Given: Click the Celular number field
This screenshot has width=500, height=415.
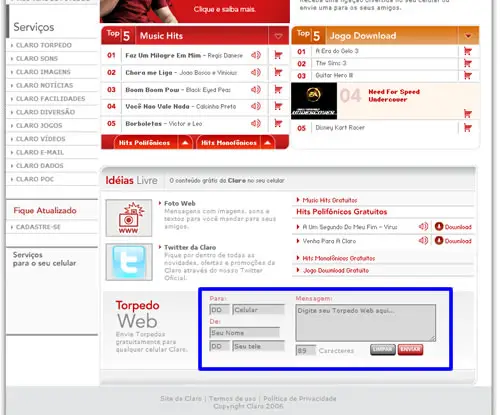Looking at the screenshot, I should click(x=259, y=310).
